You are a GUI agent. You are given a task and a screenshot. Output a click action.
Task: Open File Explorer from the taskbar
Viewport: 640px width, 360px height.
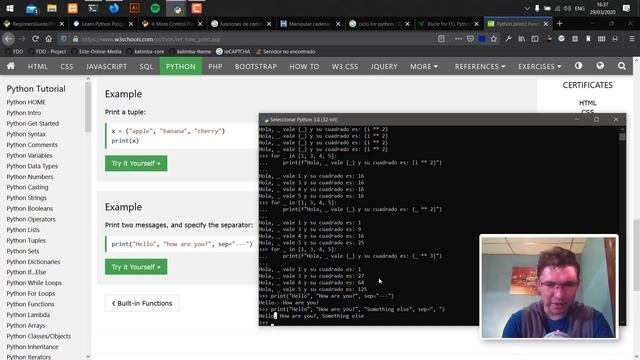tap(52, 8)
